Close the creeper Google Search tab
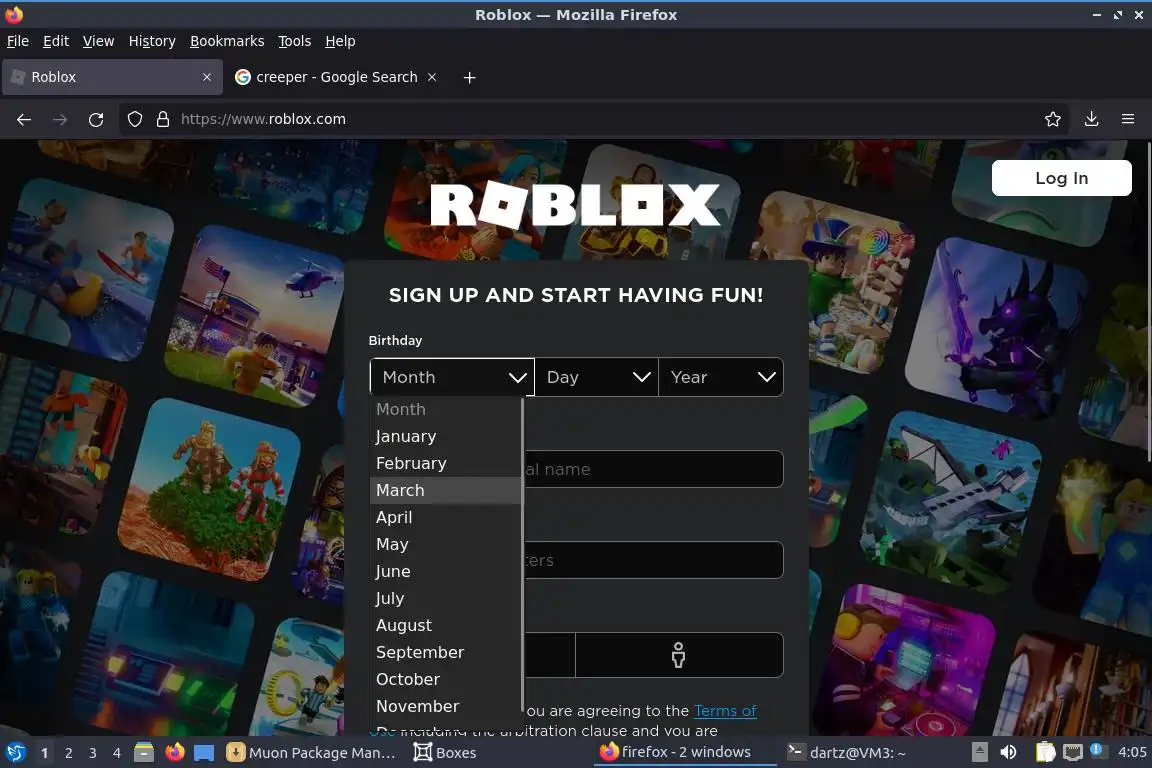Viewport: 1152px width, 768px height. [432, 77]
